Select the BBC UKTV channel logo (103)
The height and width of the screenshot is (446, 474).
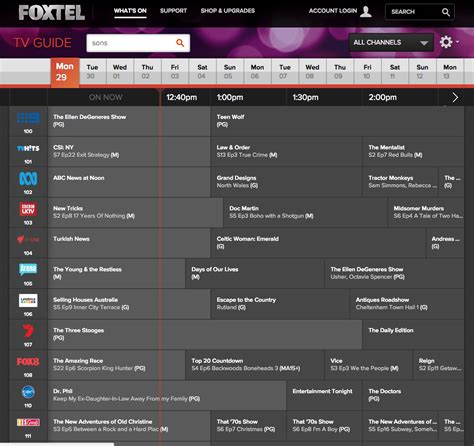click(x=28, y=209)
